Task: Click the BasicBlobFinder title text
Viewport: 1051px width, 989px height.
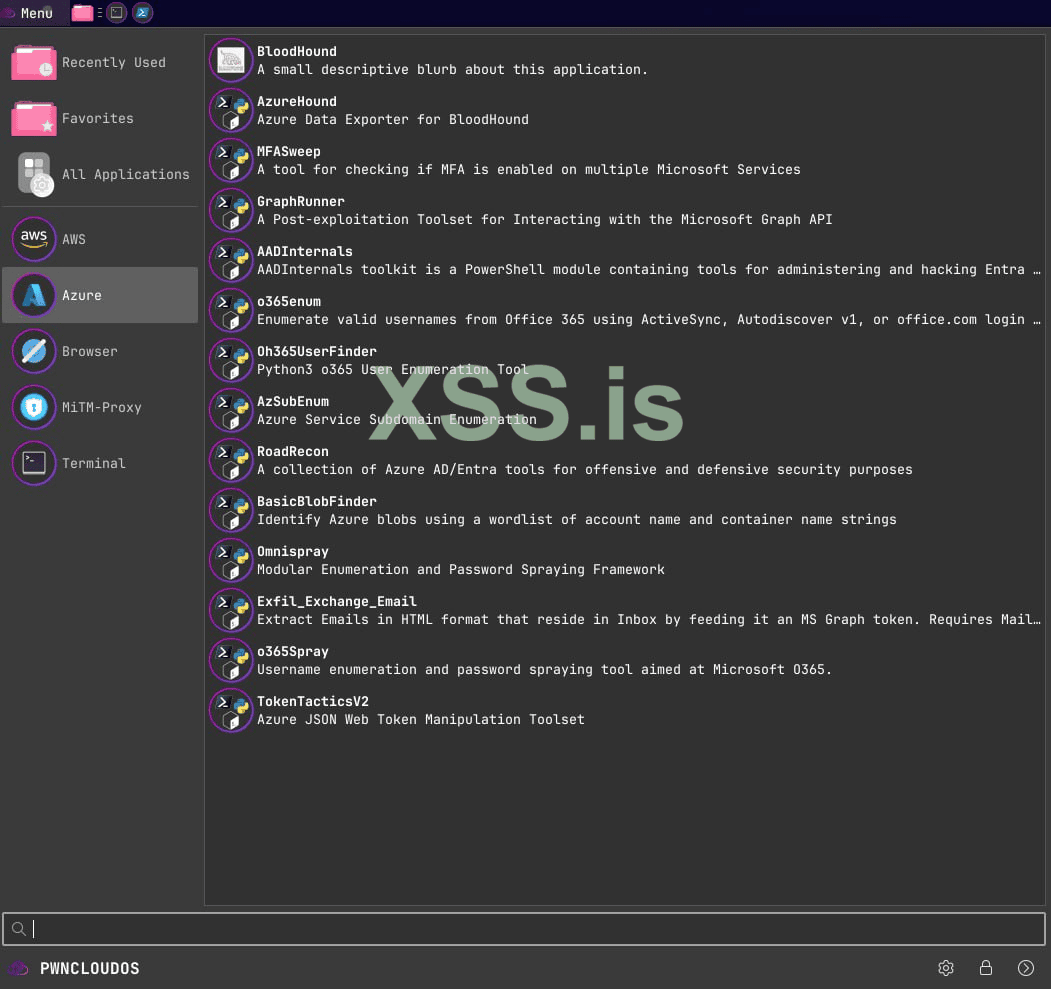Action: click(x=316, y=501)
